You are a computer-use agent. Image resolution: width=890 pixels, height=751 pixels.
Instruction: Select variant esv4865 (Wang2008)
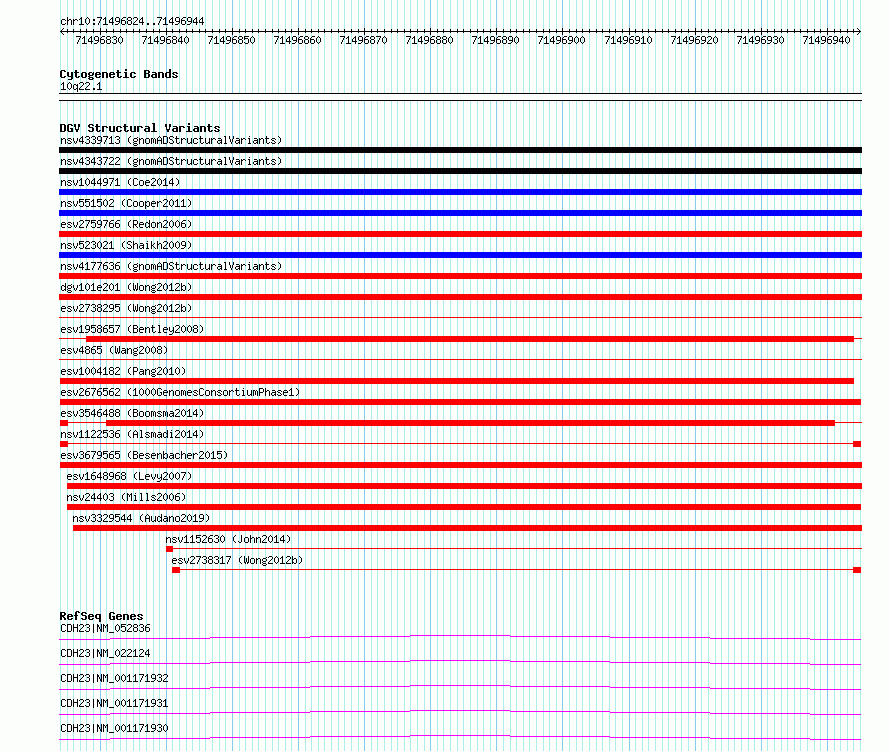[x=114, y=350]
